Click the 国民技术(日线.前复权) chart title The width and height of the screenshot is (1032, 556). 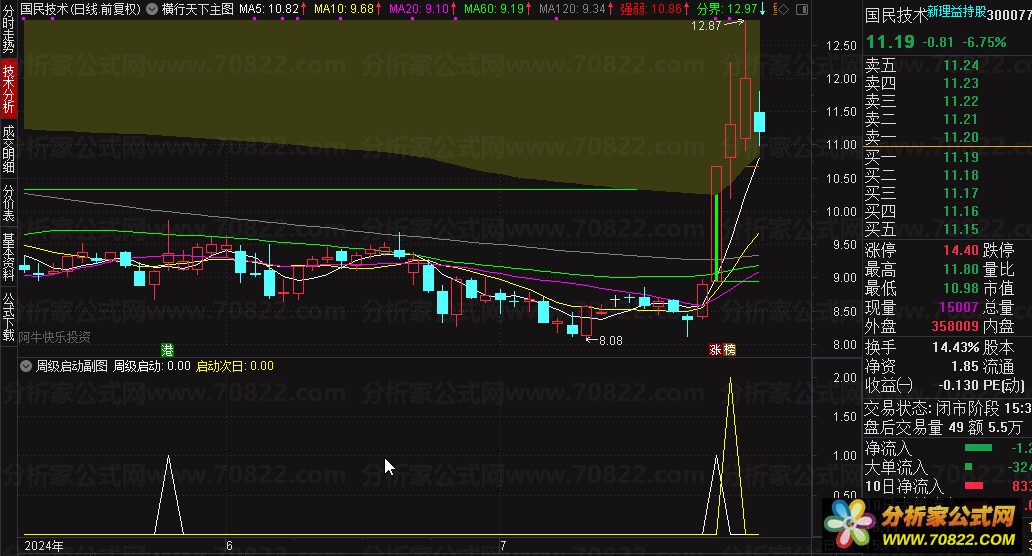click(x=80, y=9)
